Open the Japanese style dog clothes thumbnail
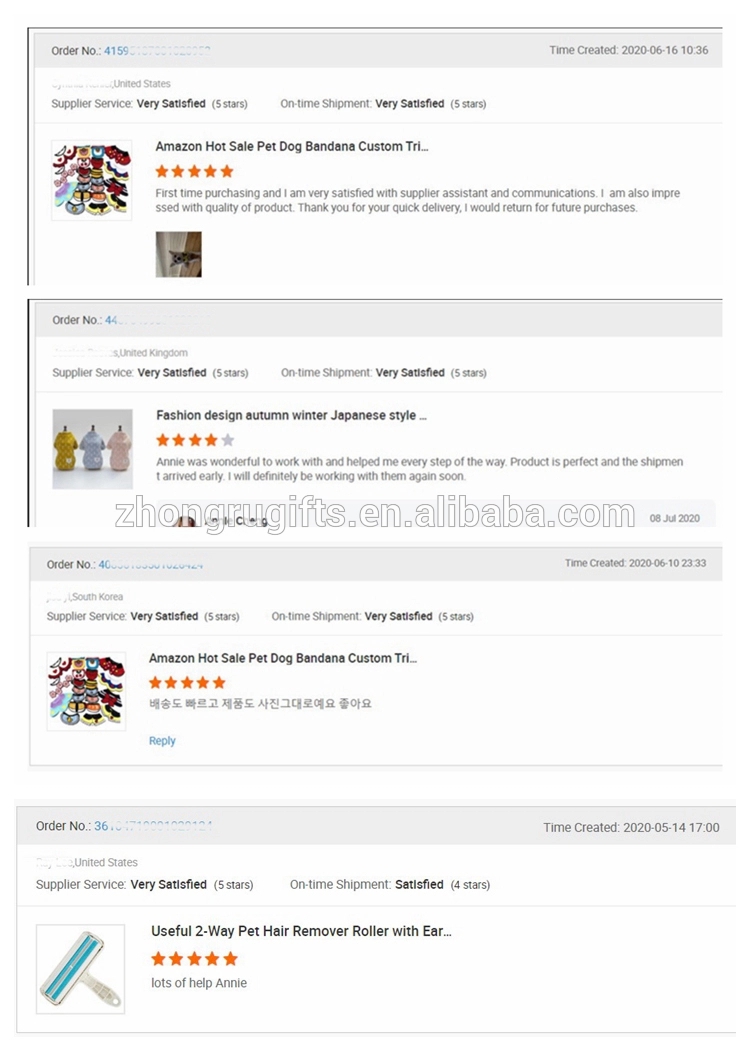 [x=93, y=449]
